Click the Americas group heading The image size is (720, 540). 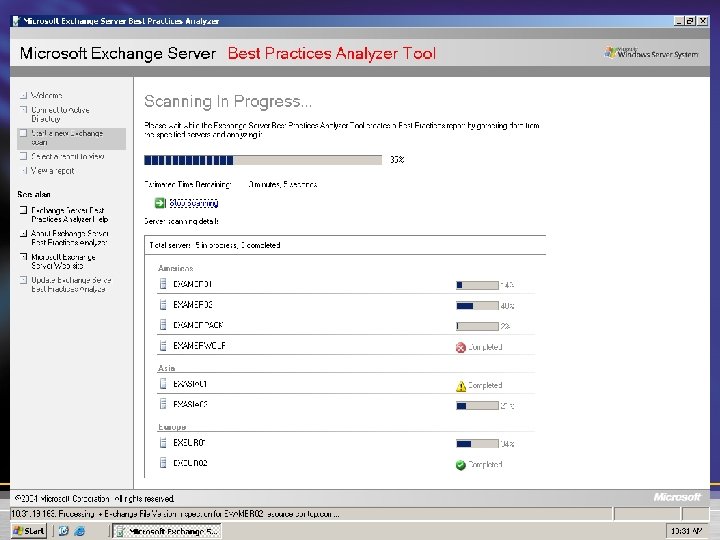pos(175,268)
